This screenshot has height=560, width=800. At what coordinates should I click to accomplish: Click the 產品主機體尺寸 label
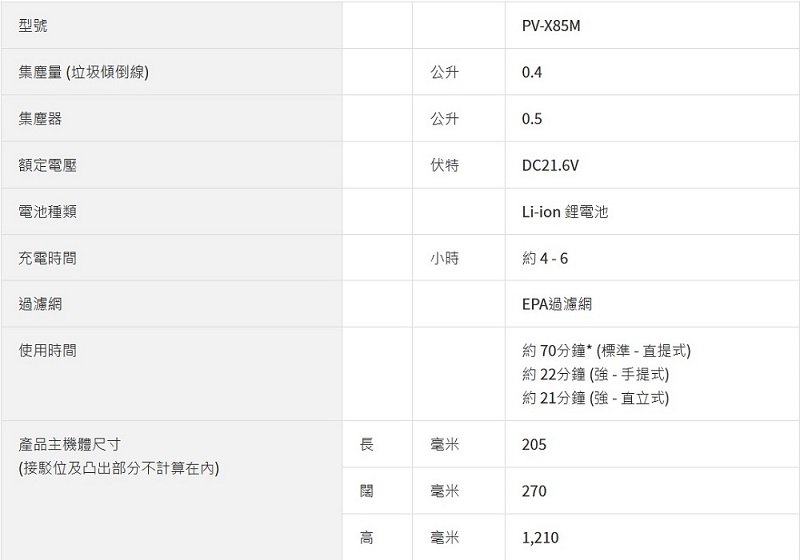tap(70, 444)
